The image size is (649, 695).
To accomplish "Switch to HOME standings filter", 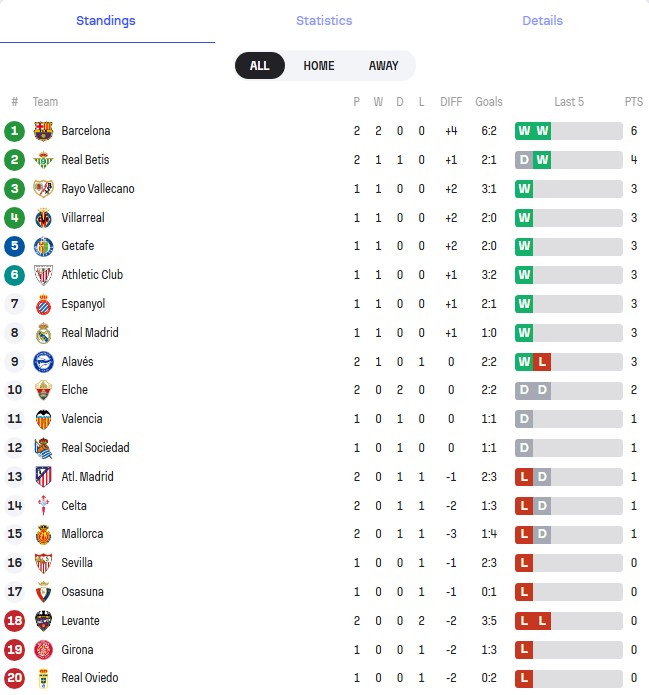I will click(319, 66).
